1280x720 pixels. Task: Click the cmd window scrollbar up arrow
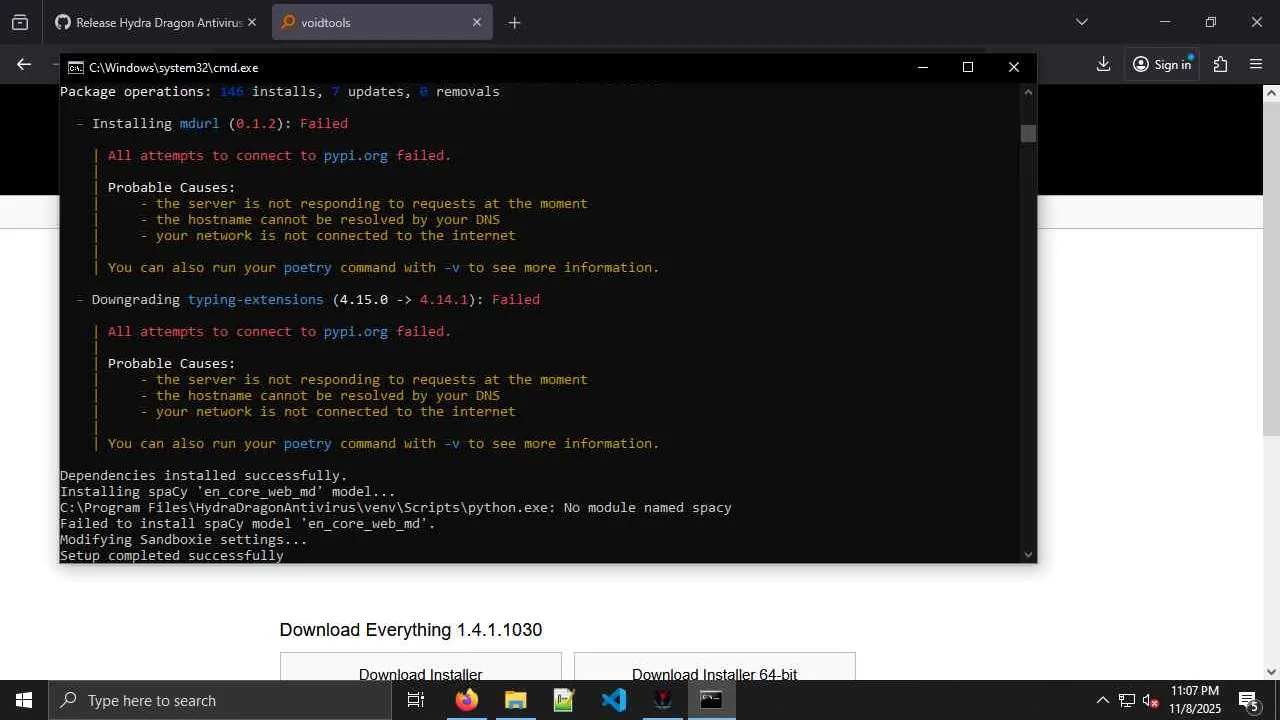(1028, 92)
